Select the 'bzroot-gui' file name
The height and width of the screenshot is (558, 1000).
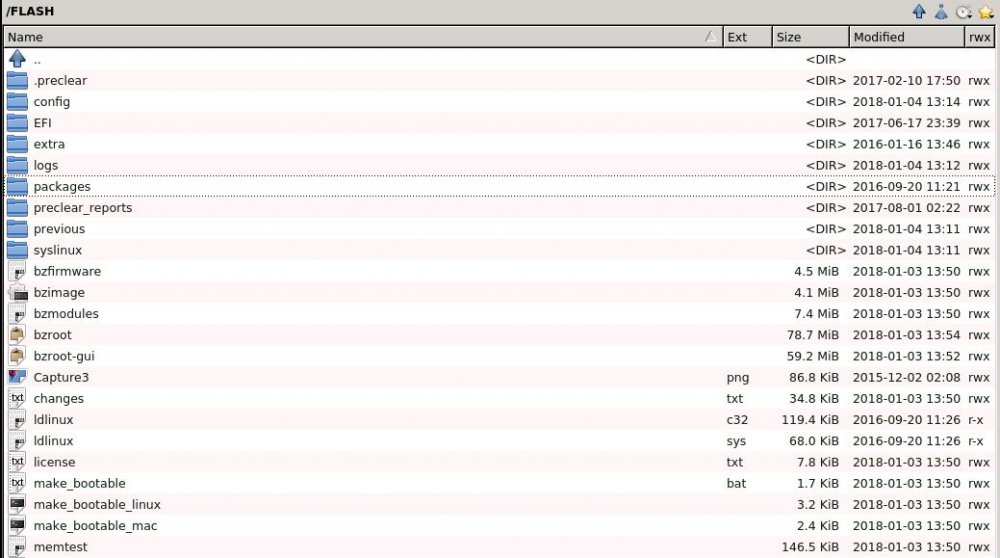click(x=64, y=356)
